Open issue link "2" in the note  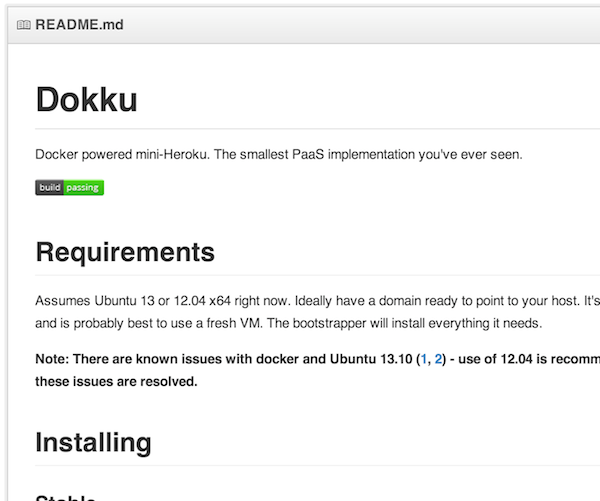click(438, 358)
